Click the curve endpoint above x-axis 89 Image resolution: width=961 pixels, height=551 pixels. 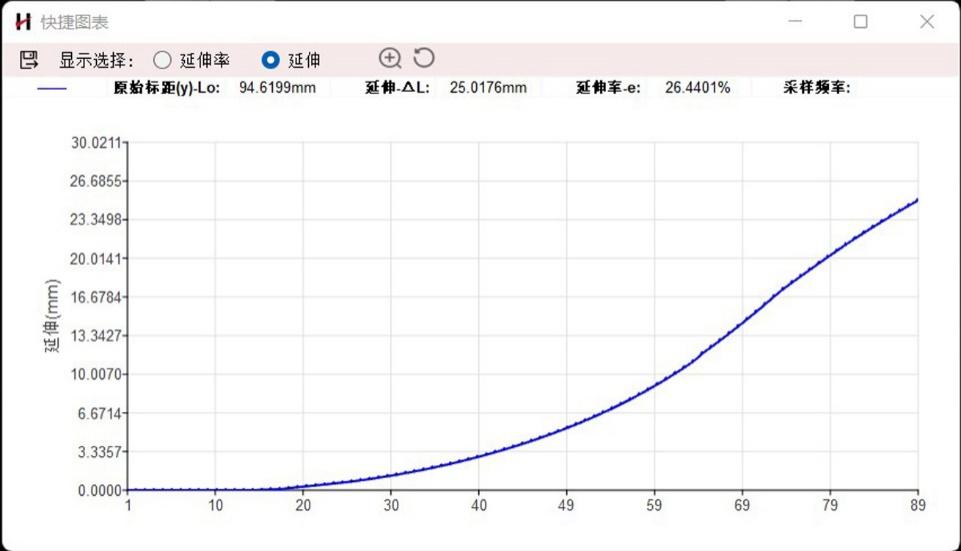pyautogui.click(x=917, y=200)
